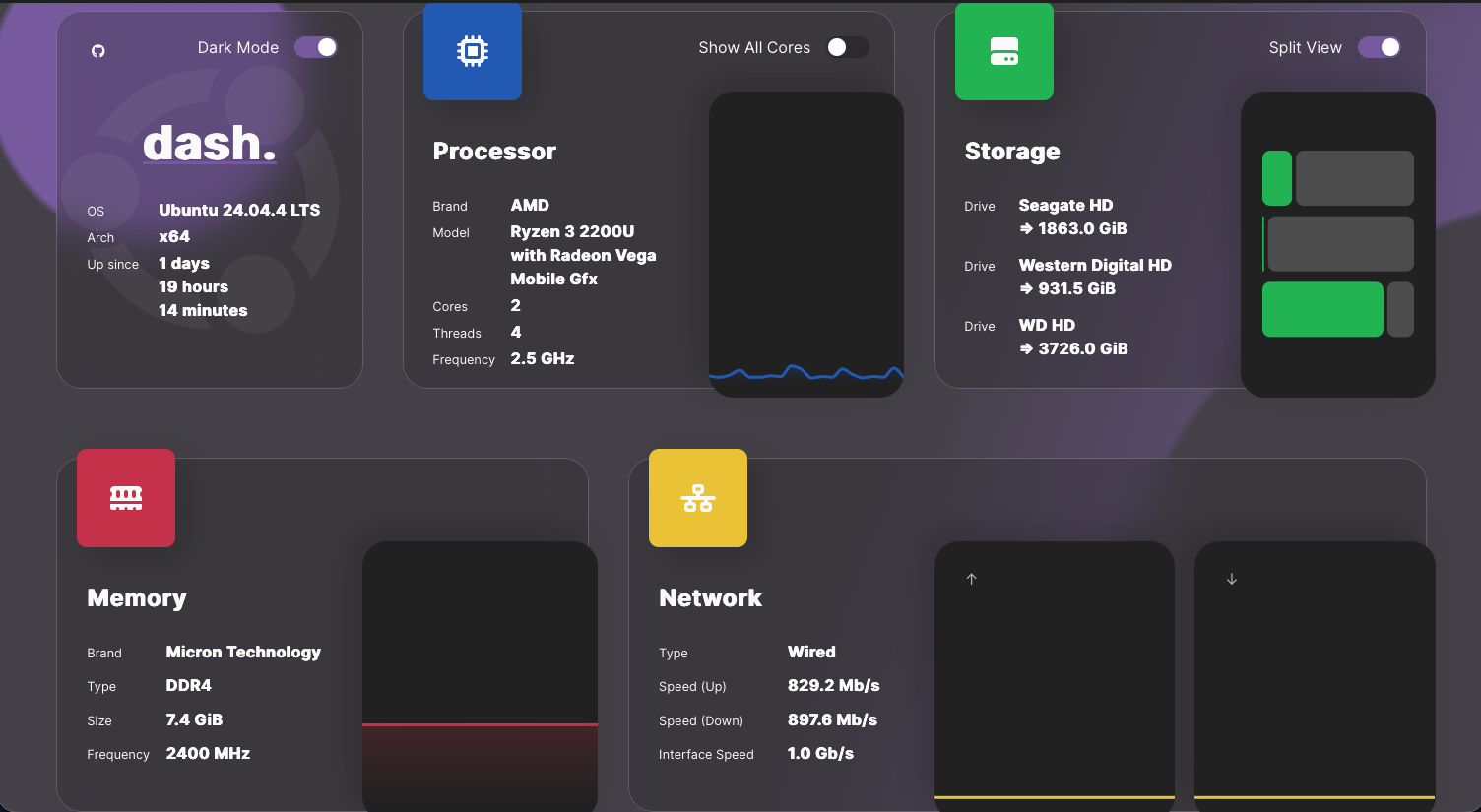Image resolution: width=1481 pixels, height=812 pixels.
Task: Click the network download speed chart
Action: [x=1315, y=676]
